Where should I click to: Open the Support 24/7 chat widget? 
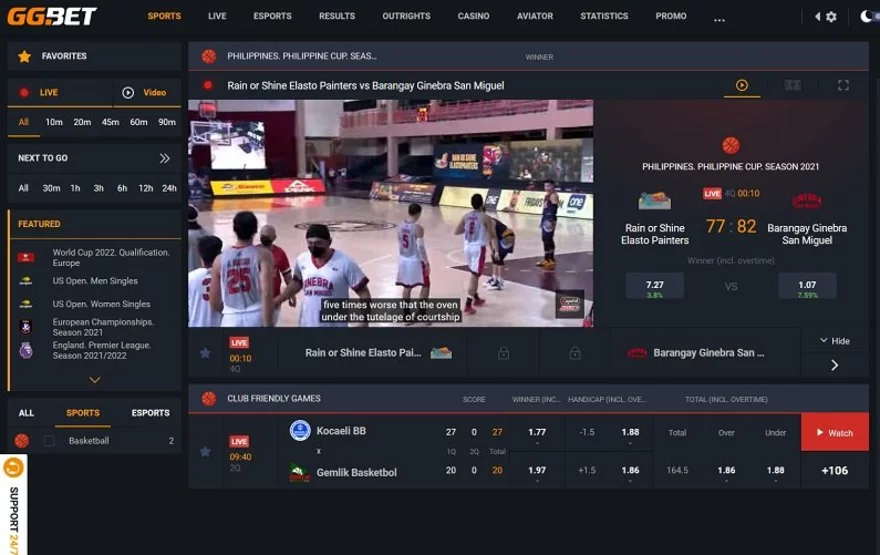13,505
